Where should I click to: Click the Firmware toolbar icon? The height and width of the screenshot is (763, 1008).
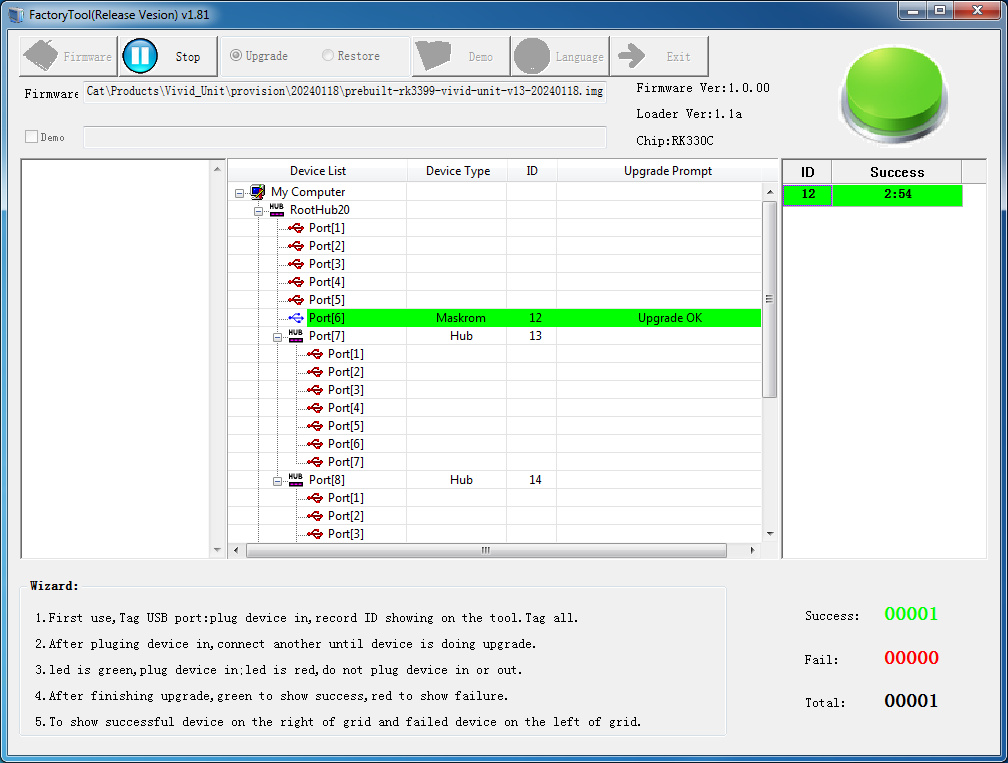[42, 56]
